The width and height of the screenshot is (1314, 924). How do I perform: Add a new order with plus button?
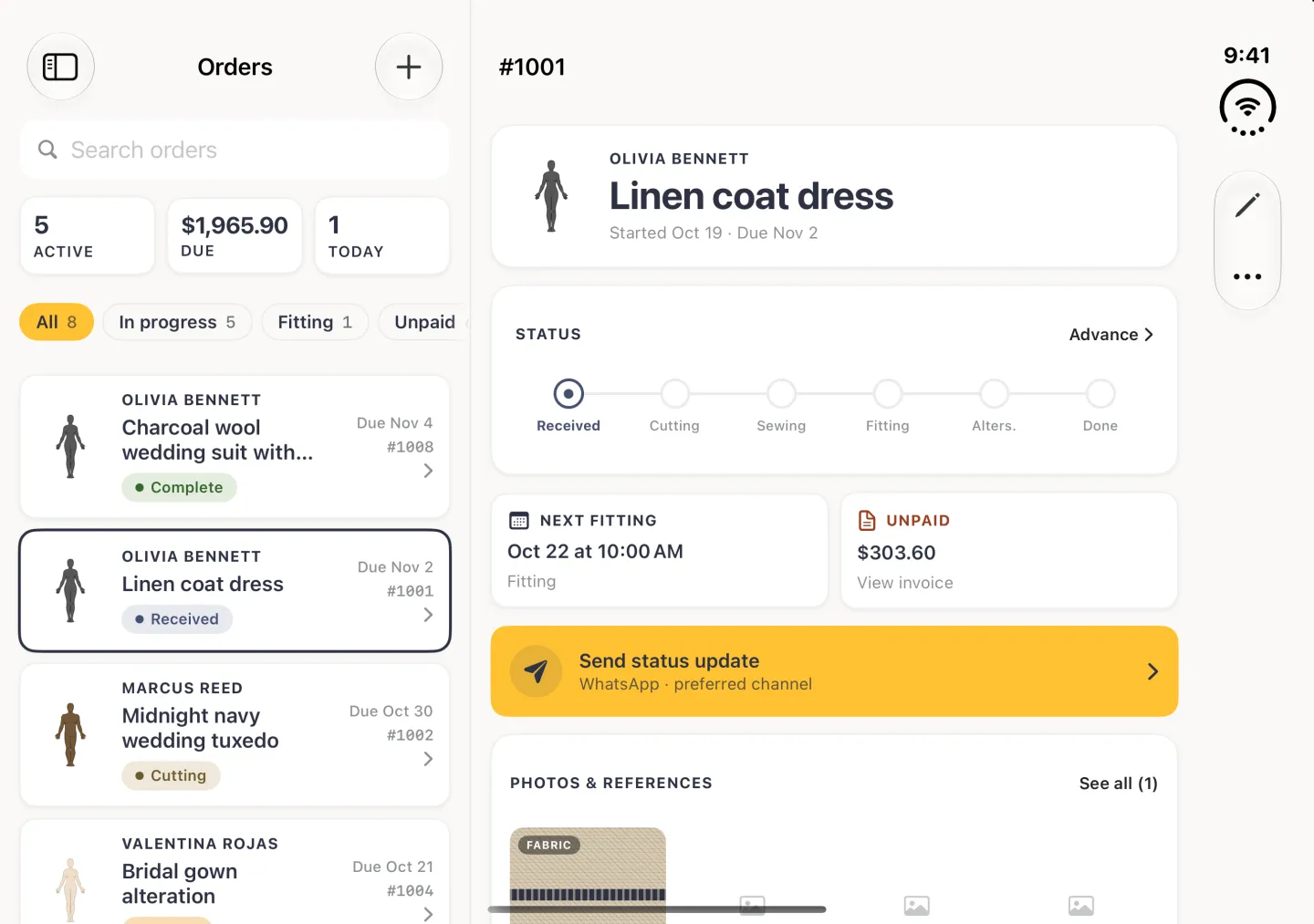[409, 67]
